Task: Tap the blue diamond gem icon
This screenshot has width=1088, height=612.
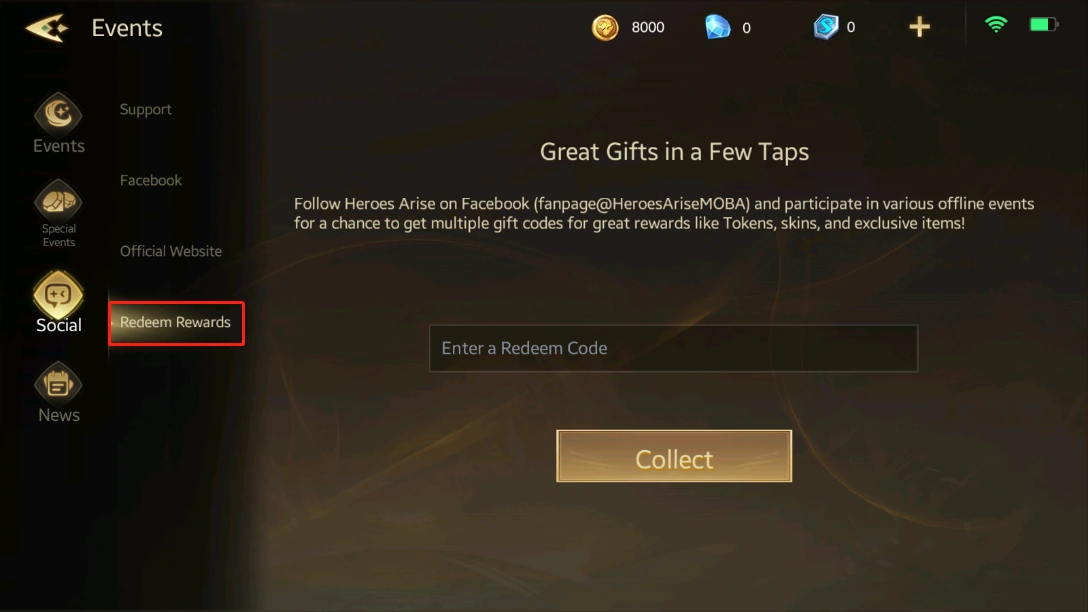Action: (x=717, y=28)
